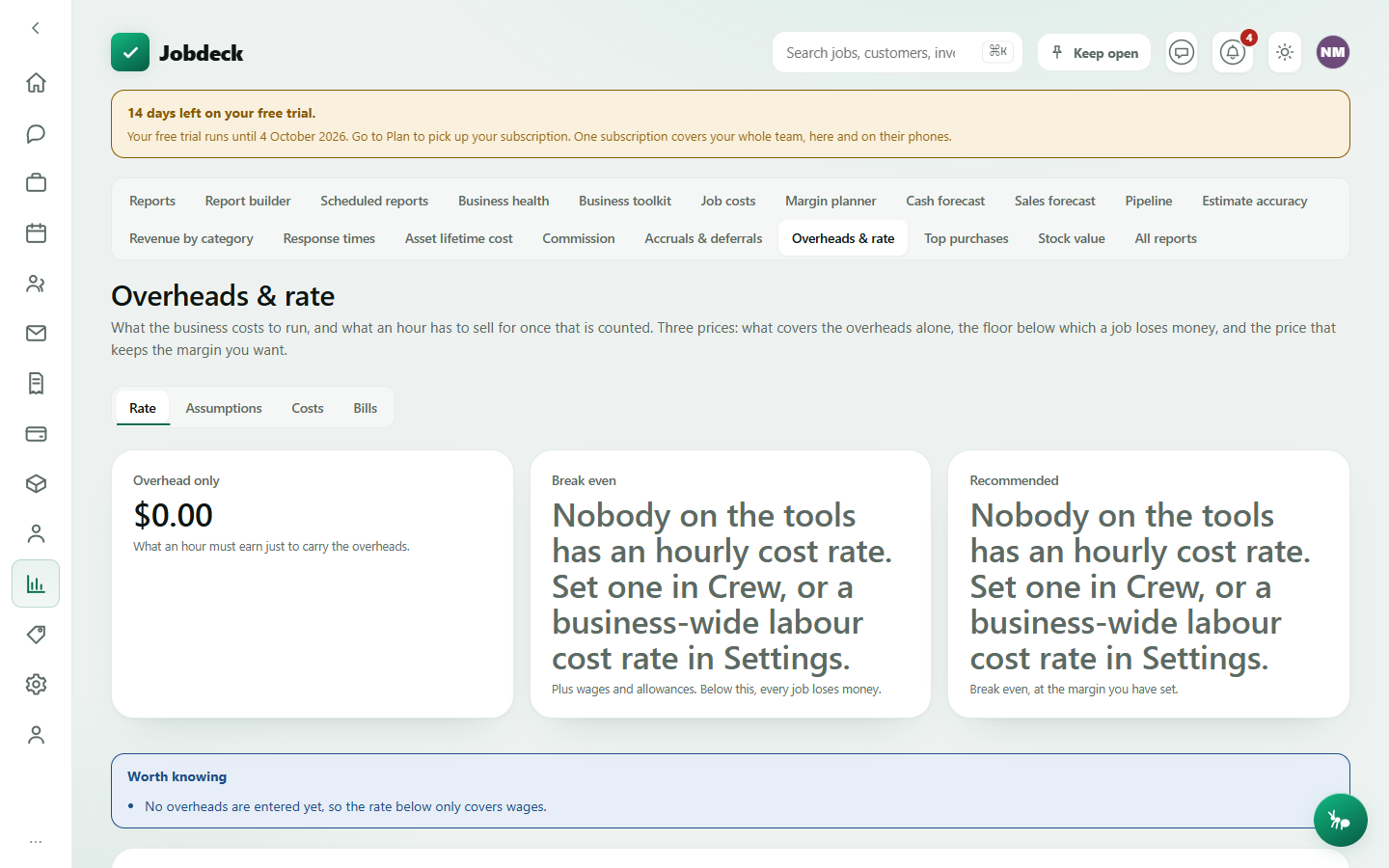Open the Job costs tab
Viewport: 1389px width, 868px height.
pos(728,201)
